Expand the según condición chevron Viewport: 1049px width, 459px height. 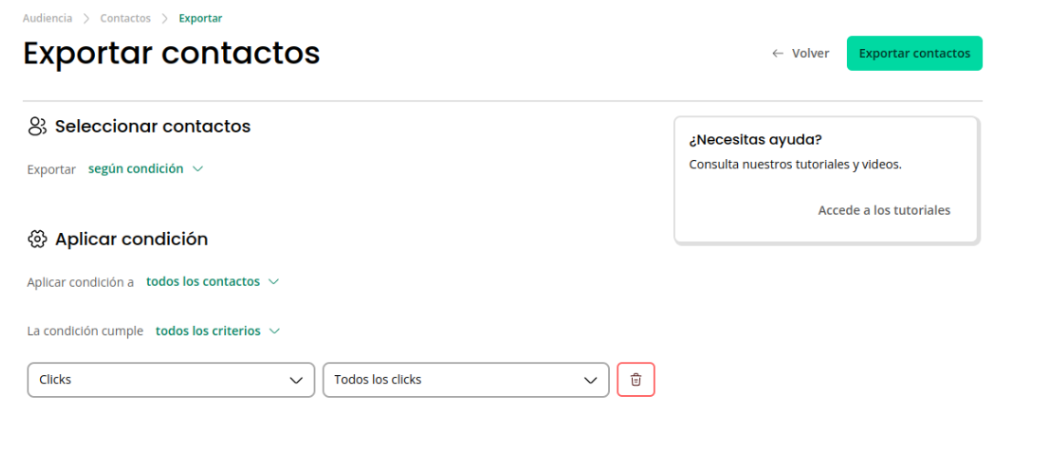[197, 169]
